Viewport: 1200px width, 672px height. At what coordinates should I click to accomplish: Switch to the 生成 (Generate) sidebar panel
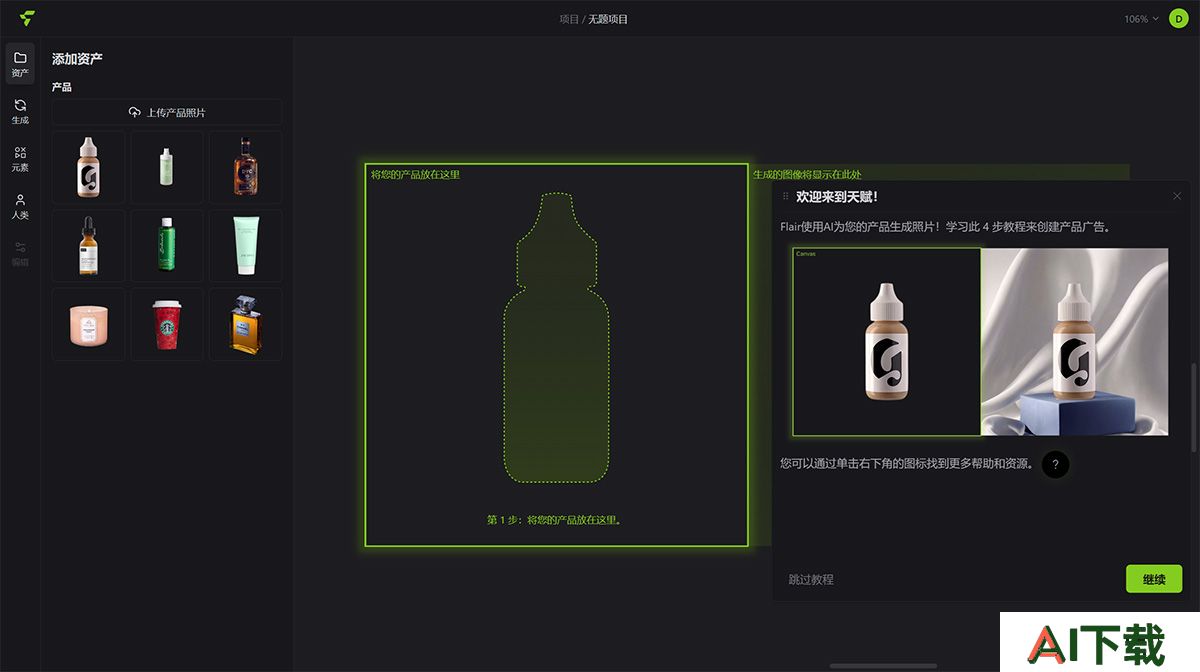tap(20, 111)
